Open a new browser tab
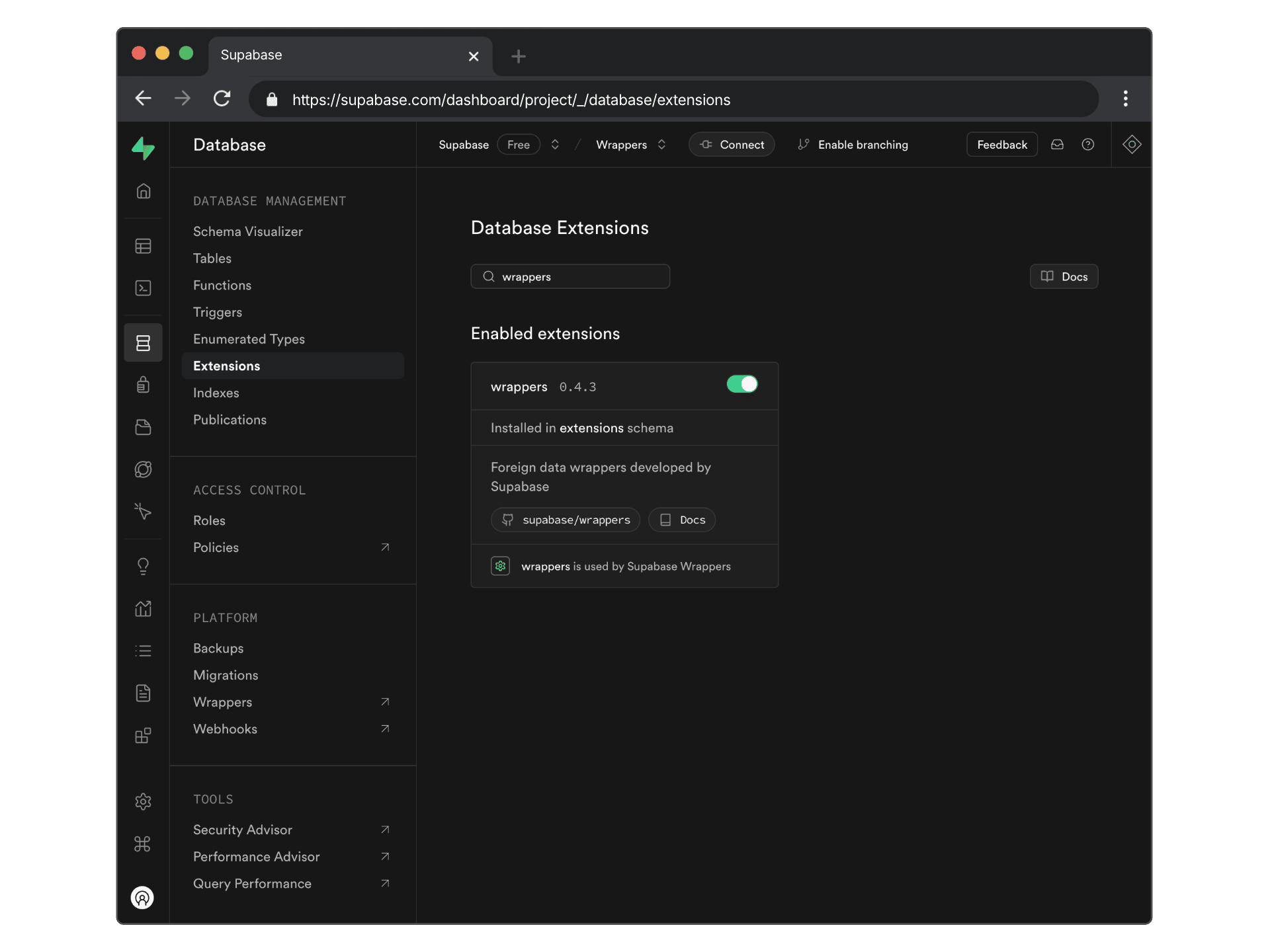The image size is (1270, 952). pyautogui.click(x=519, y=56)
